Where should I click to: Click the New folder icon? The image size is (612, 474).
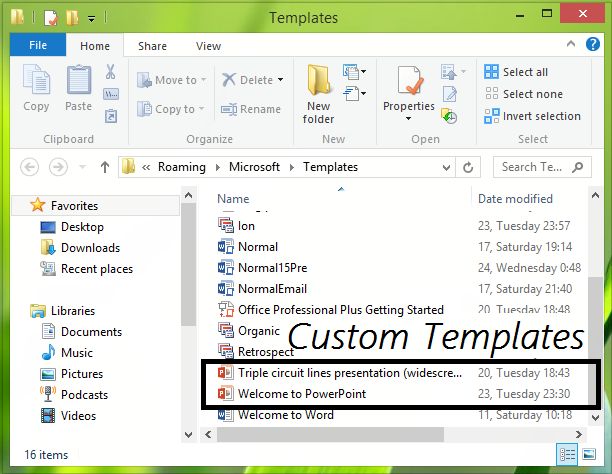tap(319, 80)
